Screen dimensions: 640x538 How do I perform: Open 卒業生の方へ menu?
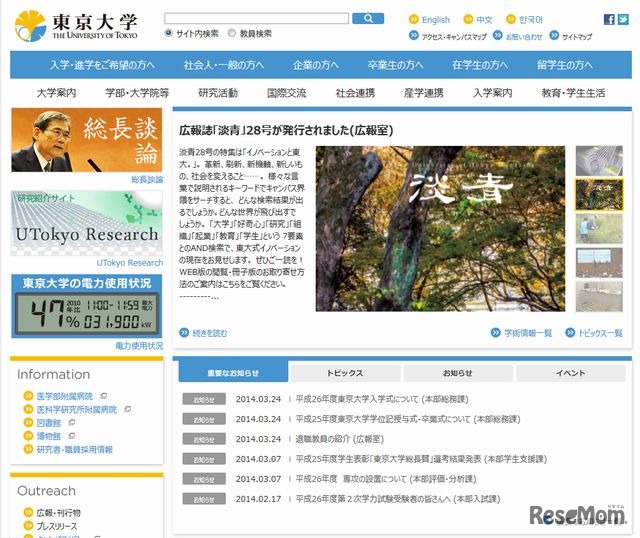[395, 65]
